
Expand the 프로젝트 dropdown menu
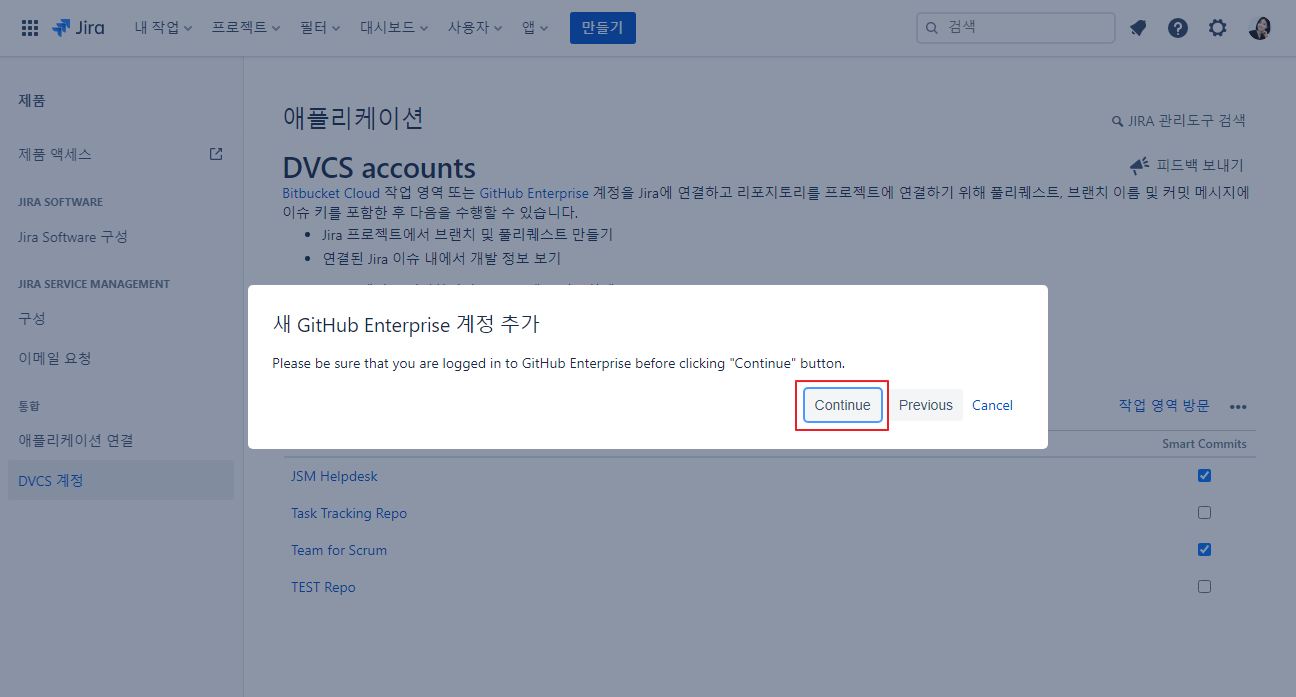click(246, 28)
